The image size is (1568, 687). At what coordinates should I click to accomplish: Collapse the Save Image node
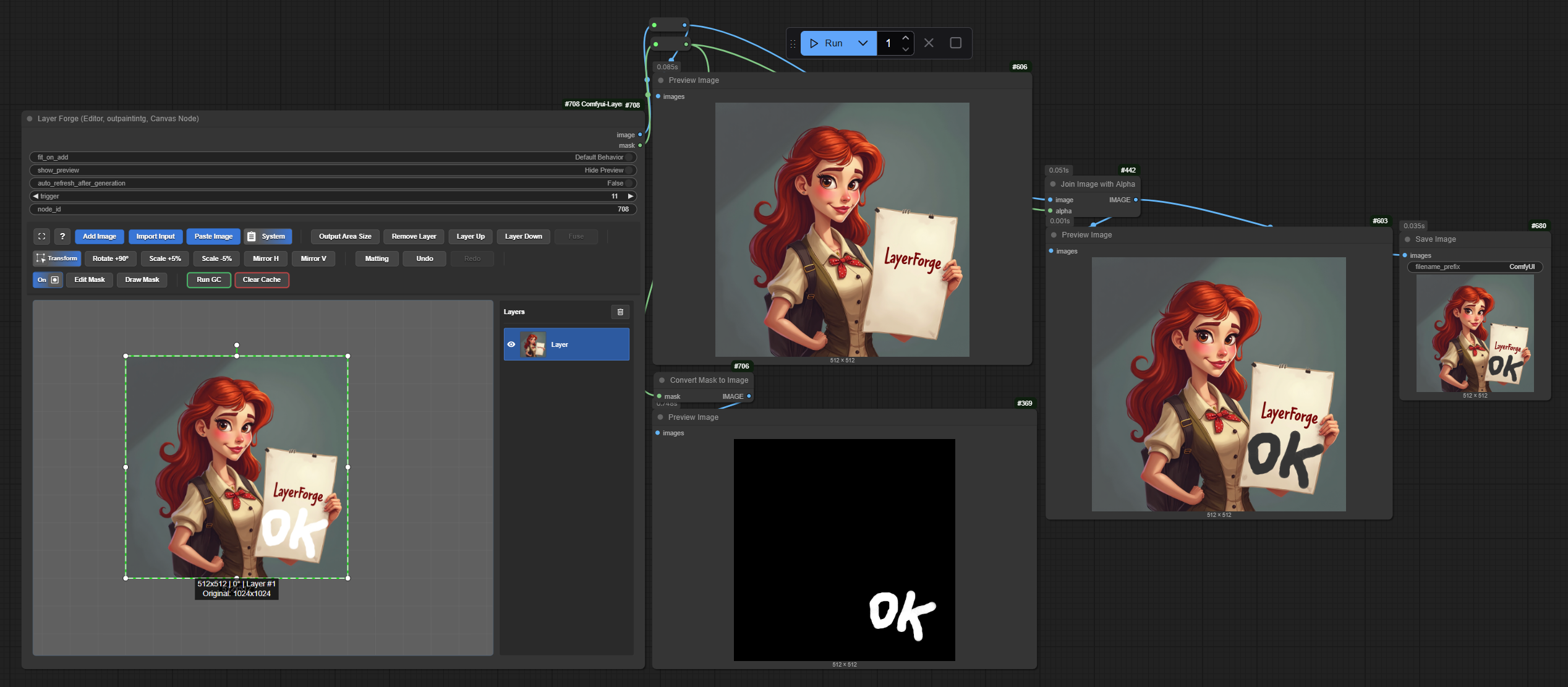(x=1409, y=239)
